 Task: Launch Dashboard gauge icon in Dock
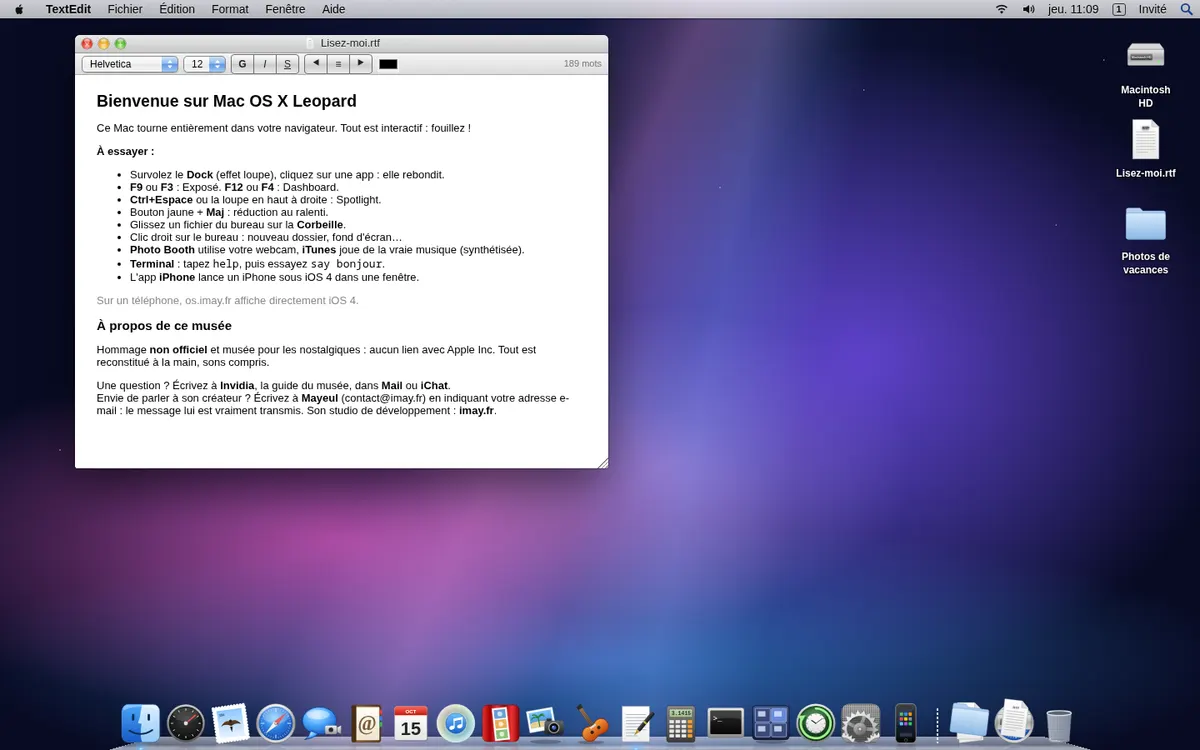(186, 723)
